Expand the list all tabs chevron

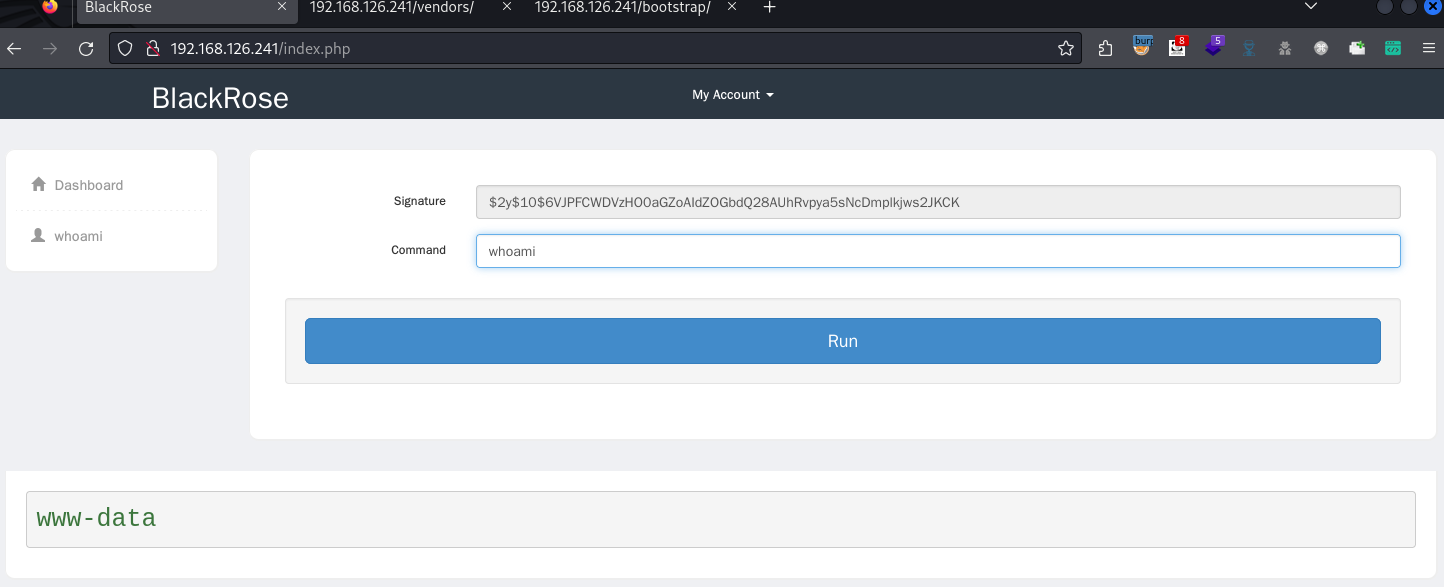[x=1311, y=7]
